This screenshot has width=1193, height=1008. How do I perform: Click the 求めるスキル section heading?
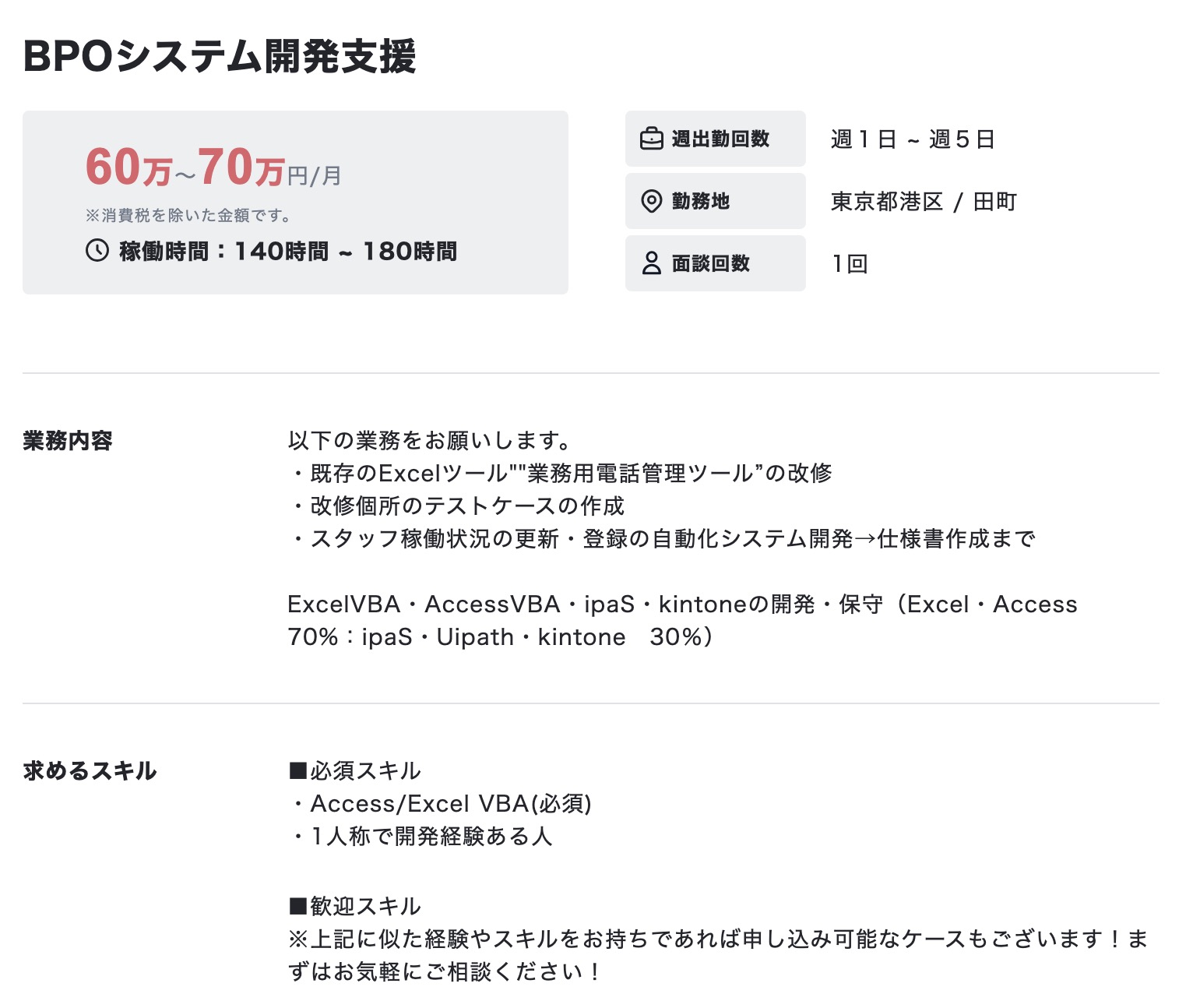click(90, 771)
